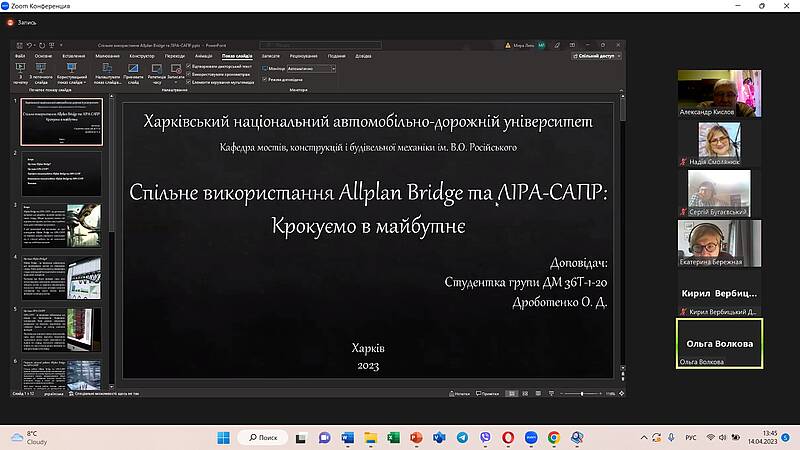Switch to the Design ribbon tab
The width and height of the screenshot is (800, 450).
[142, 56]
